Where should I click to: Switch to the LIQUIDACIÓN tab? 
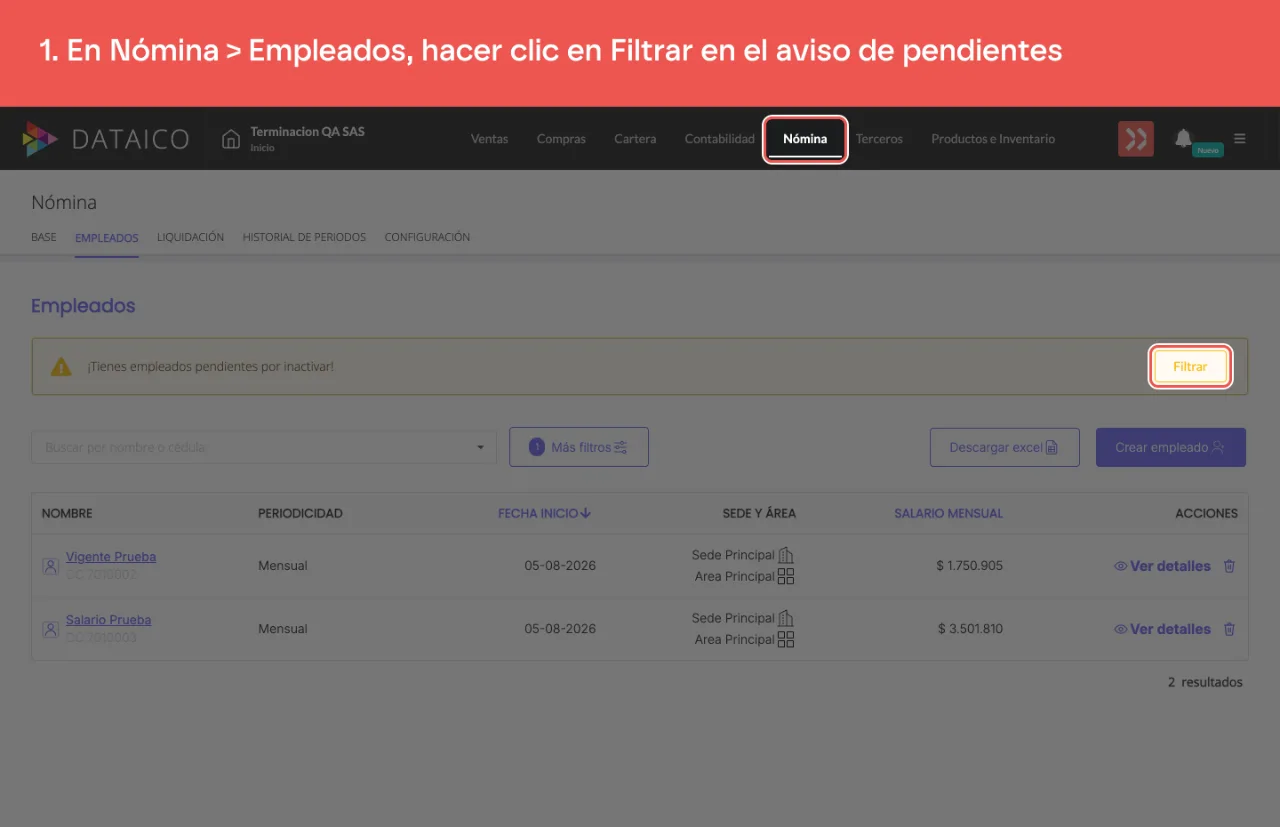click(190, 237)
